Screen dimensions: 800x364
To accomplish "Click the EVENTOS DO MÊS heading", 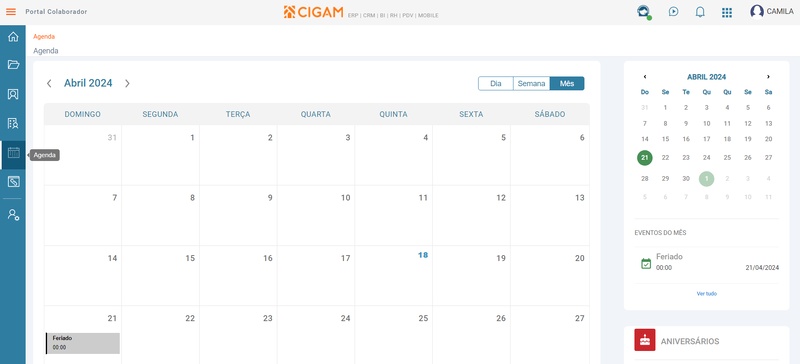I will click(660, 233).
